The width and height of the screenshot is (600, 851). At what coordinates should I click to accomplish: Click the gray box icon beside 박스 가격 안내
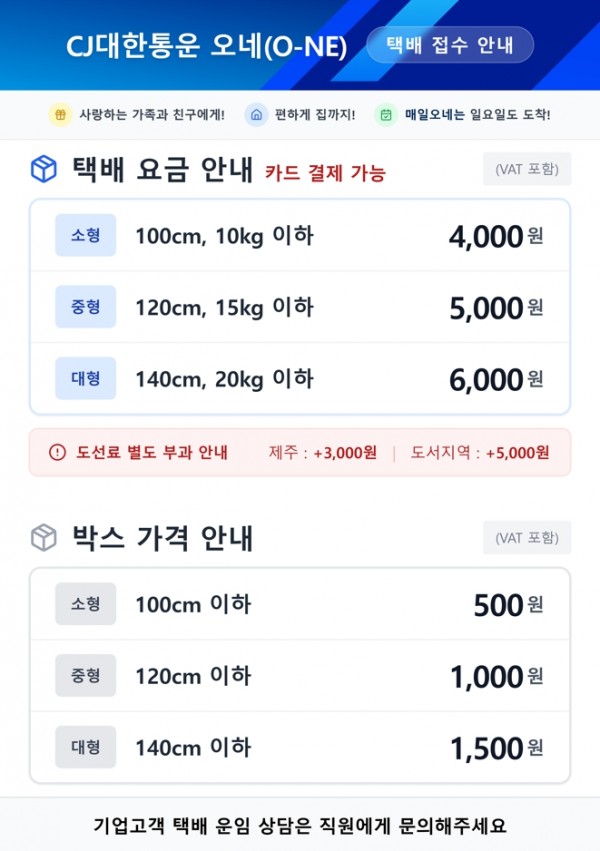pyautogui.click(x=44, y=538)
